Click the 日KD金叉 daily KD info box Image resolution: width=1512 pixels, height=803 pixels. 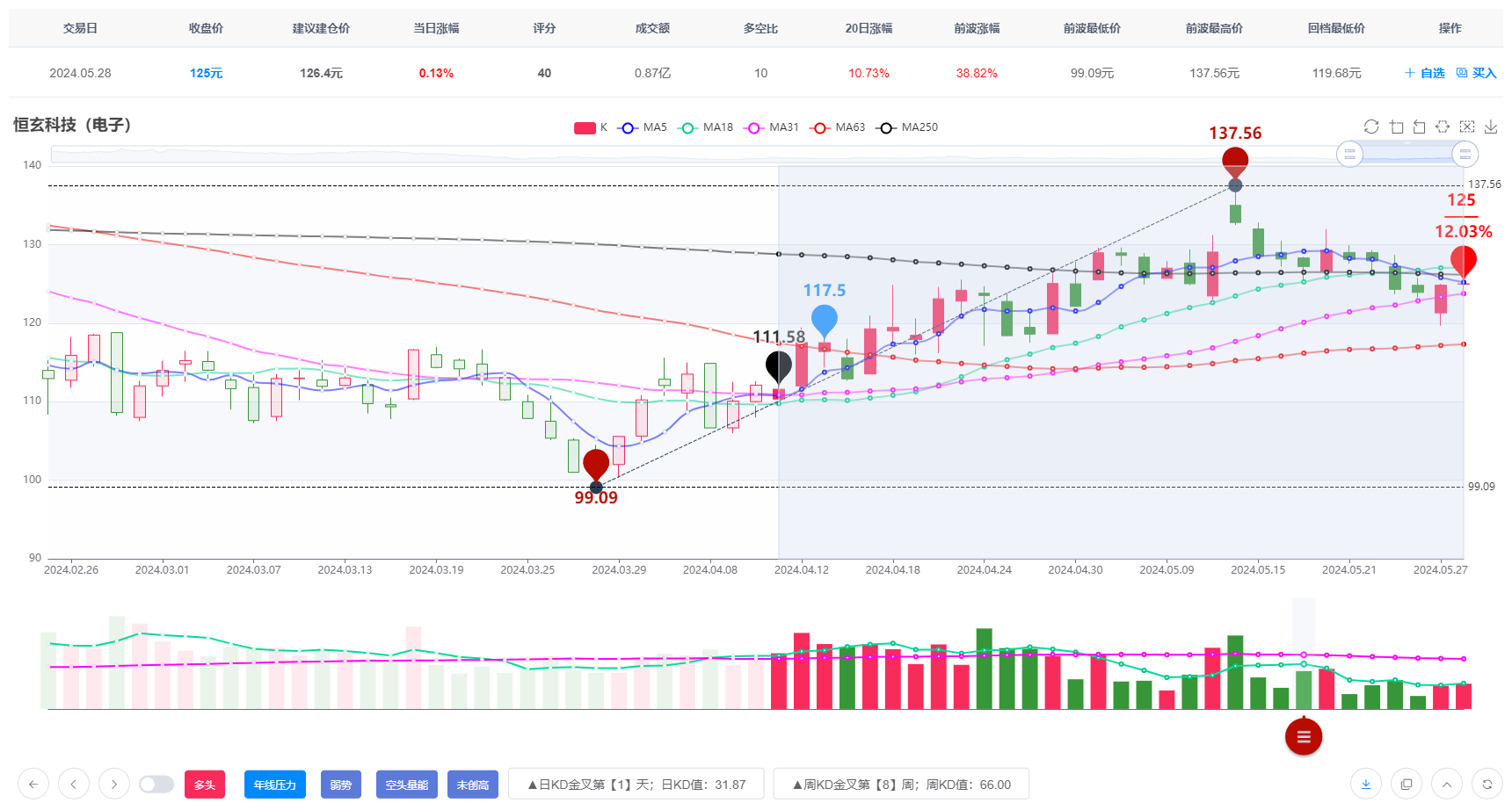tap(636, 785)
